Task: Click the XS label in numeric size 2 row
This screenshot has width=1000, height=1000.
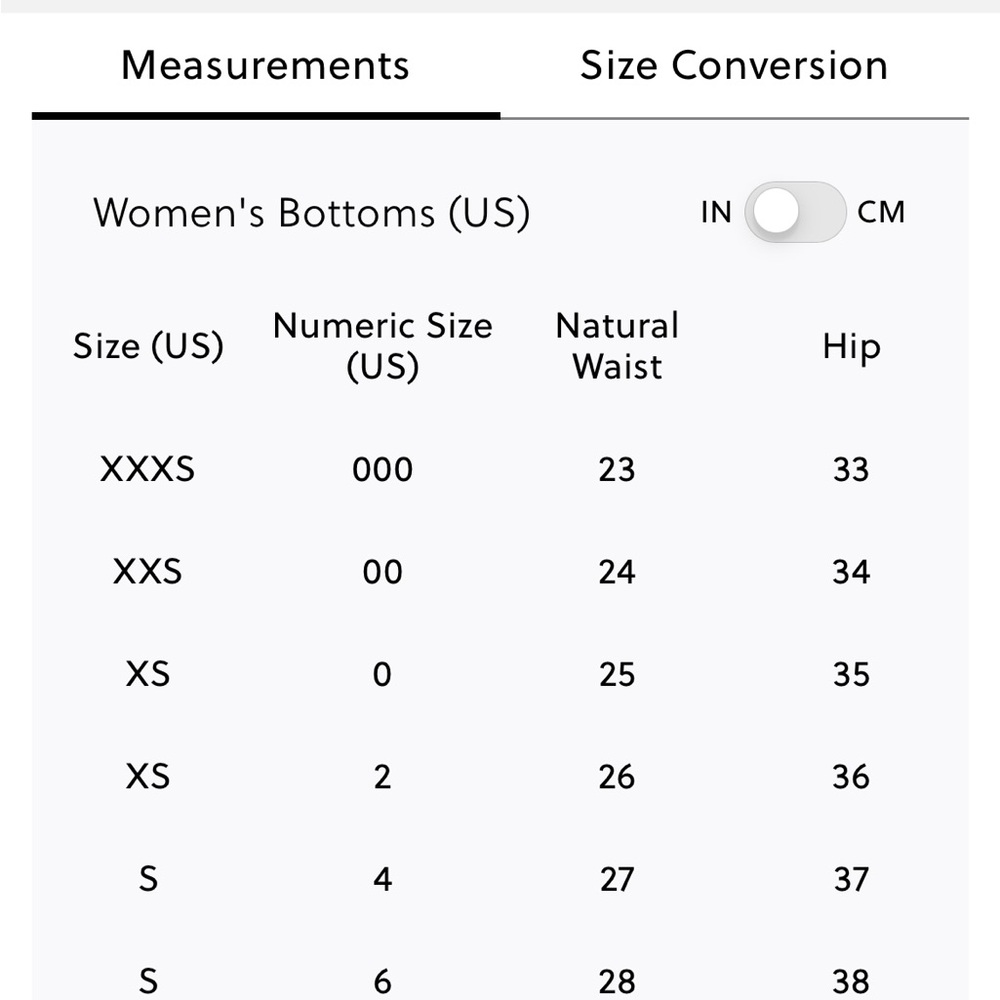Action: click(x=148, y=777)
